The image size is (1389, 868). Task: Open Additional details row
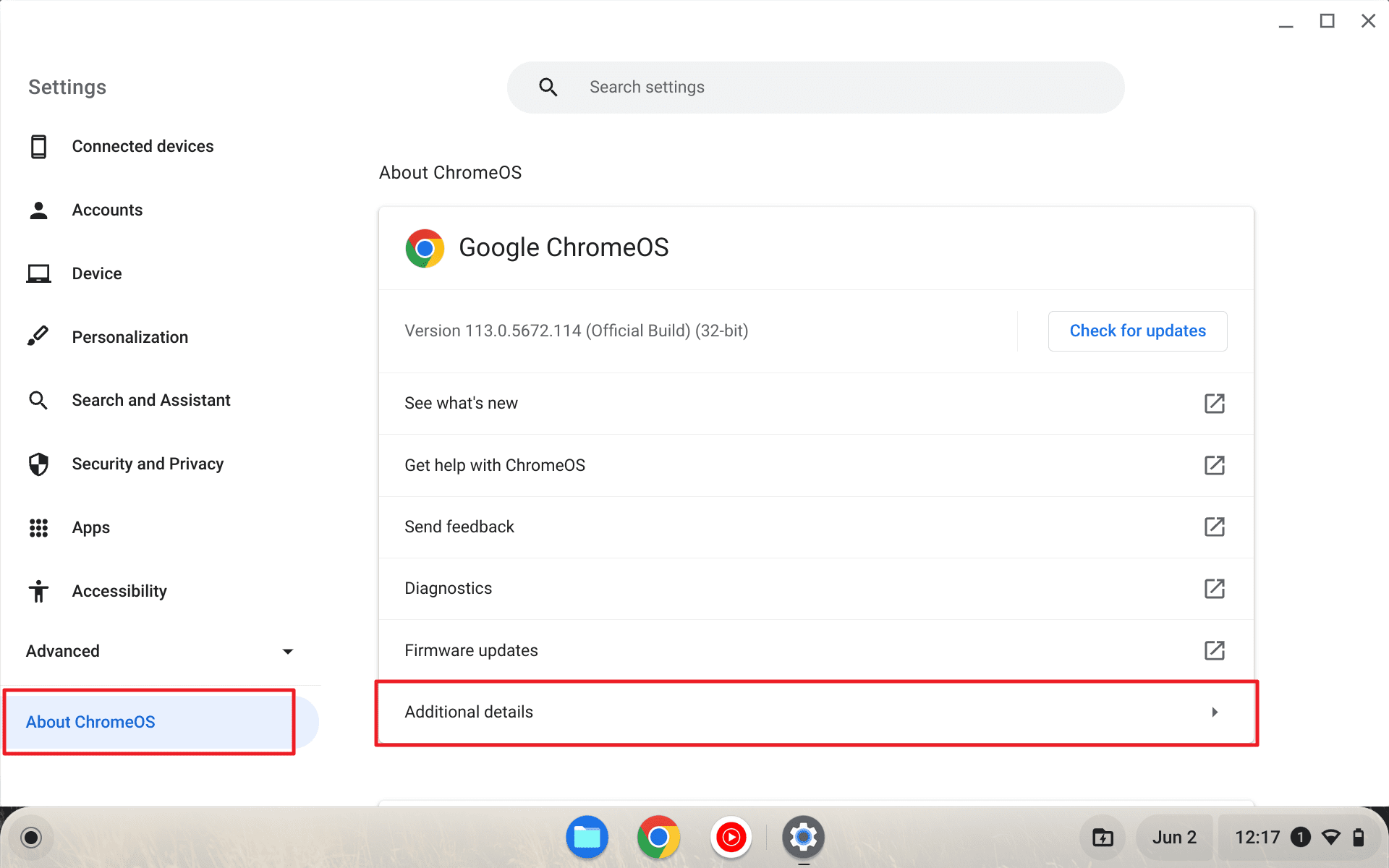[x=816, y=712]
